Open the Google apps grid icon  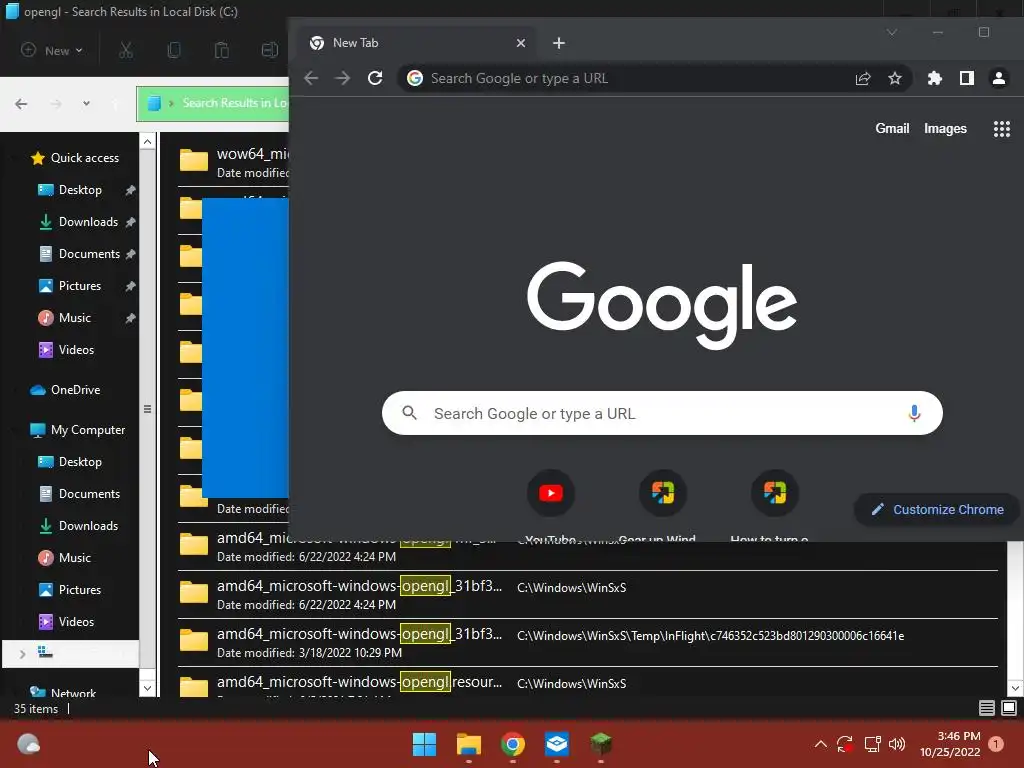point(1001,129)
